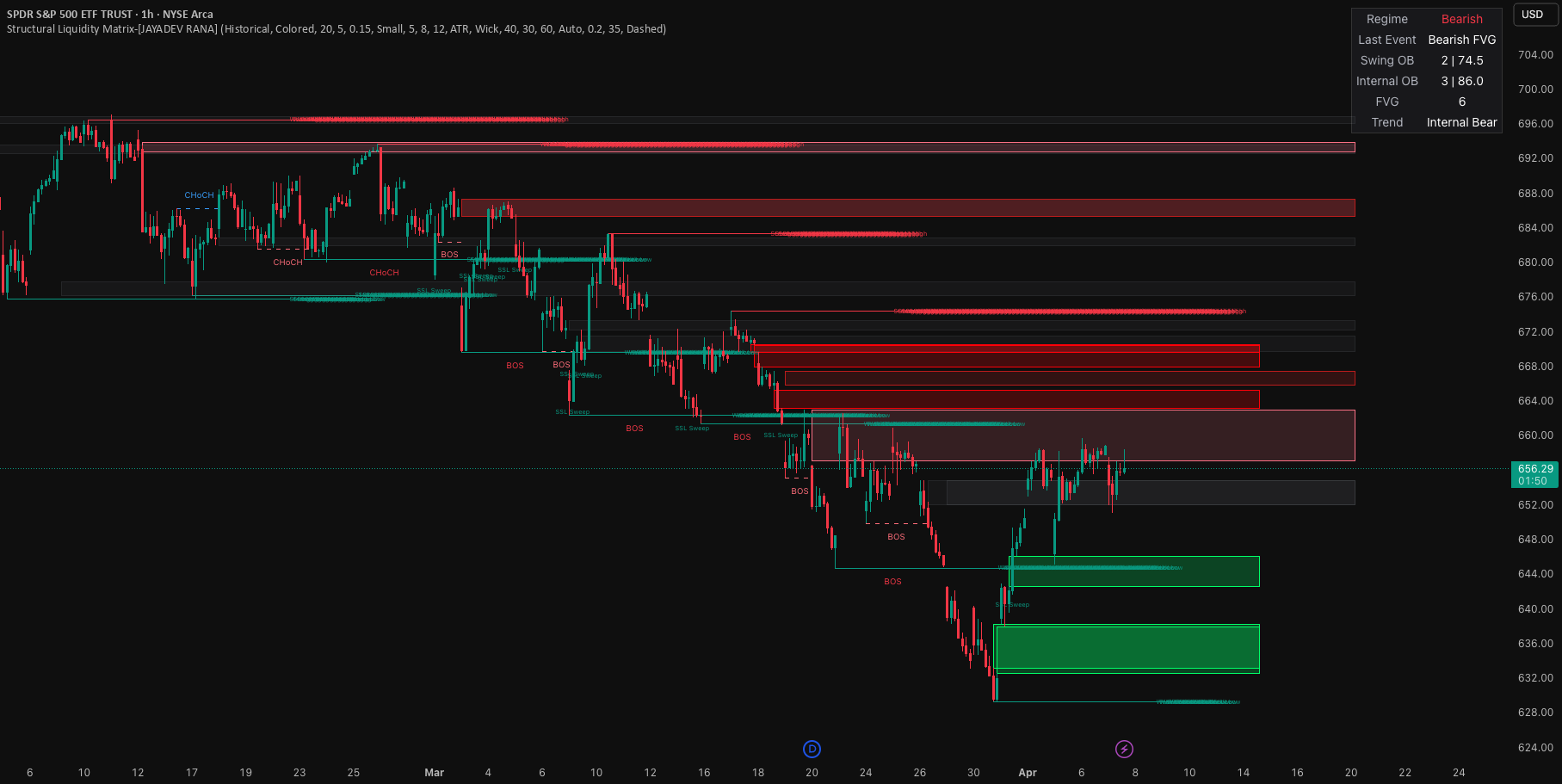This screenshot has width=1562, height=784.
Task: Select the "Apr" label on the time axis
Action: coord(1028,773)
